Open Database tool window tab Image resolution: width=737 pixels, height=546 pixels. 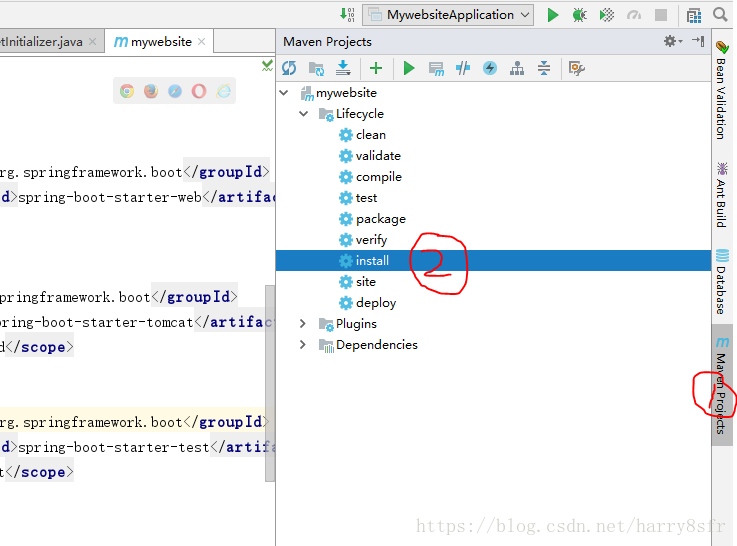pos(721,282)
